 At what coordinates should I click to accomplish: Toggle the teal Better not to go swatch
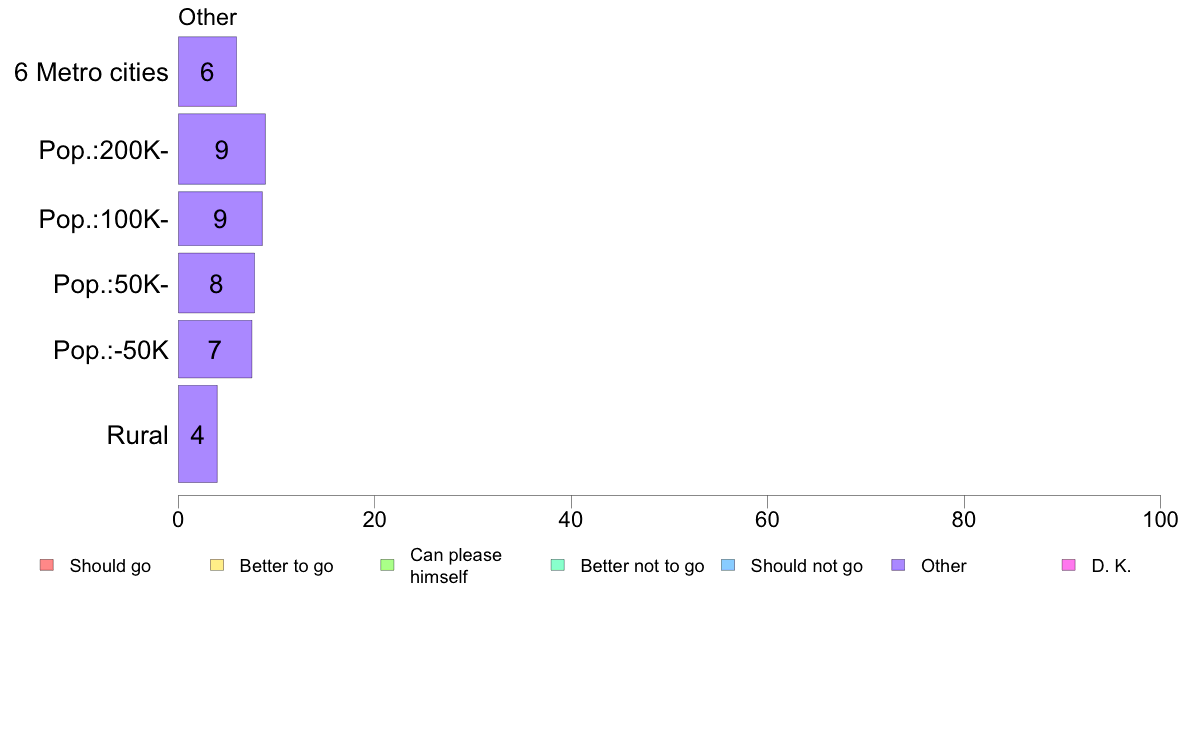558,565
